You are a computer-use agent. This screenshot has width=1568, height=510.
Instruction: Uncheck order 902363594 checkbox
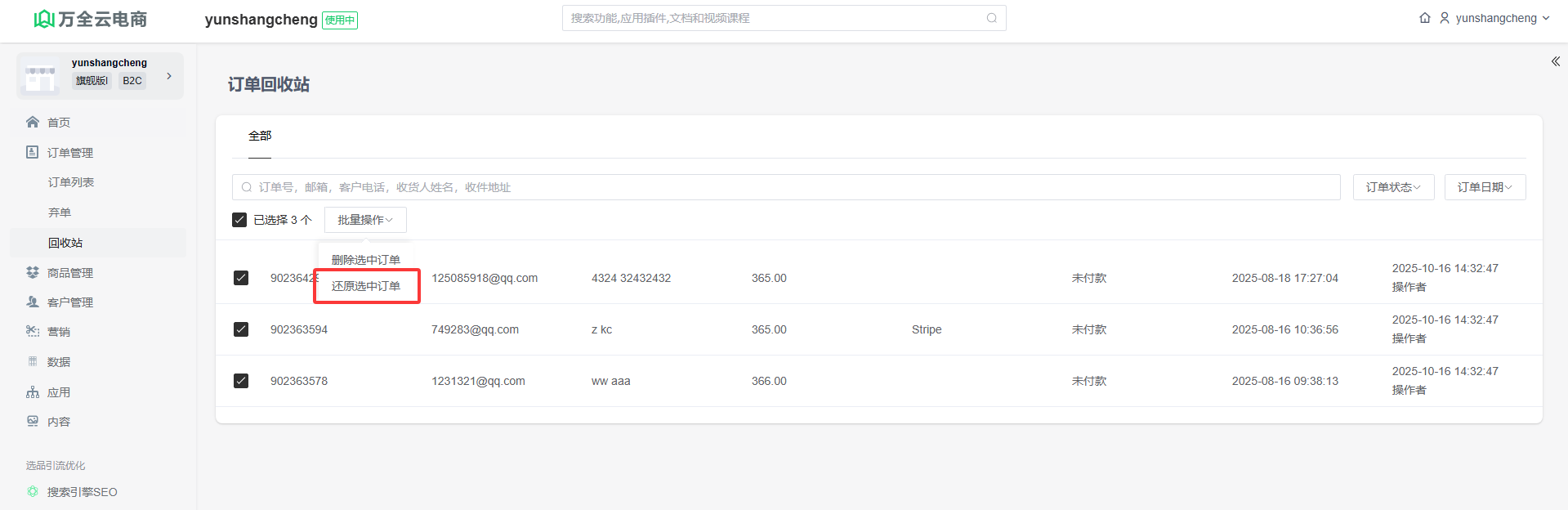pos(241,329)
